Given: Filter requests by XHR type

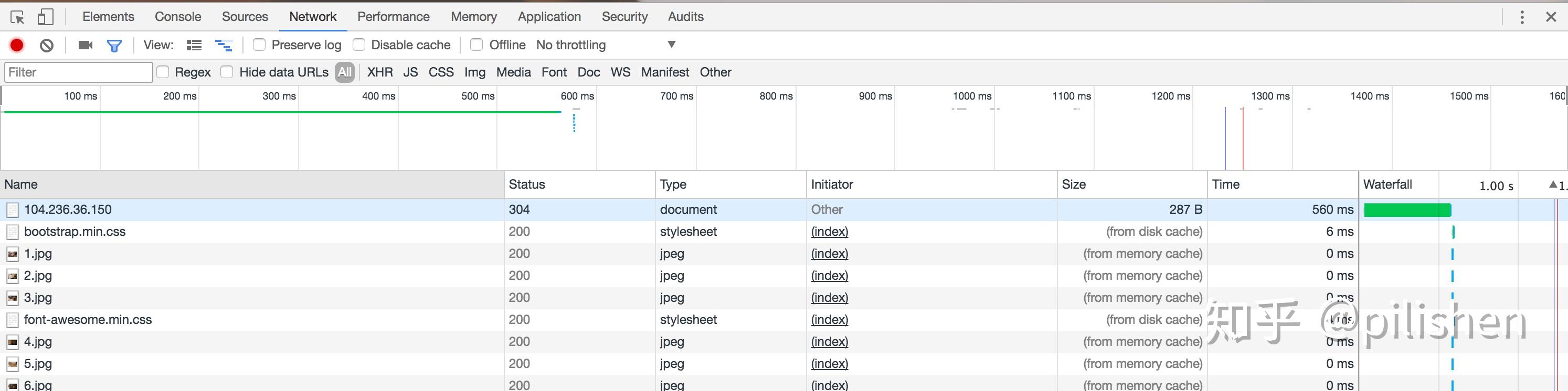Looking at the screenshot, I should point(380,72).
